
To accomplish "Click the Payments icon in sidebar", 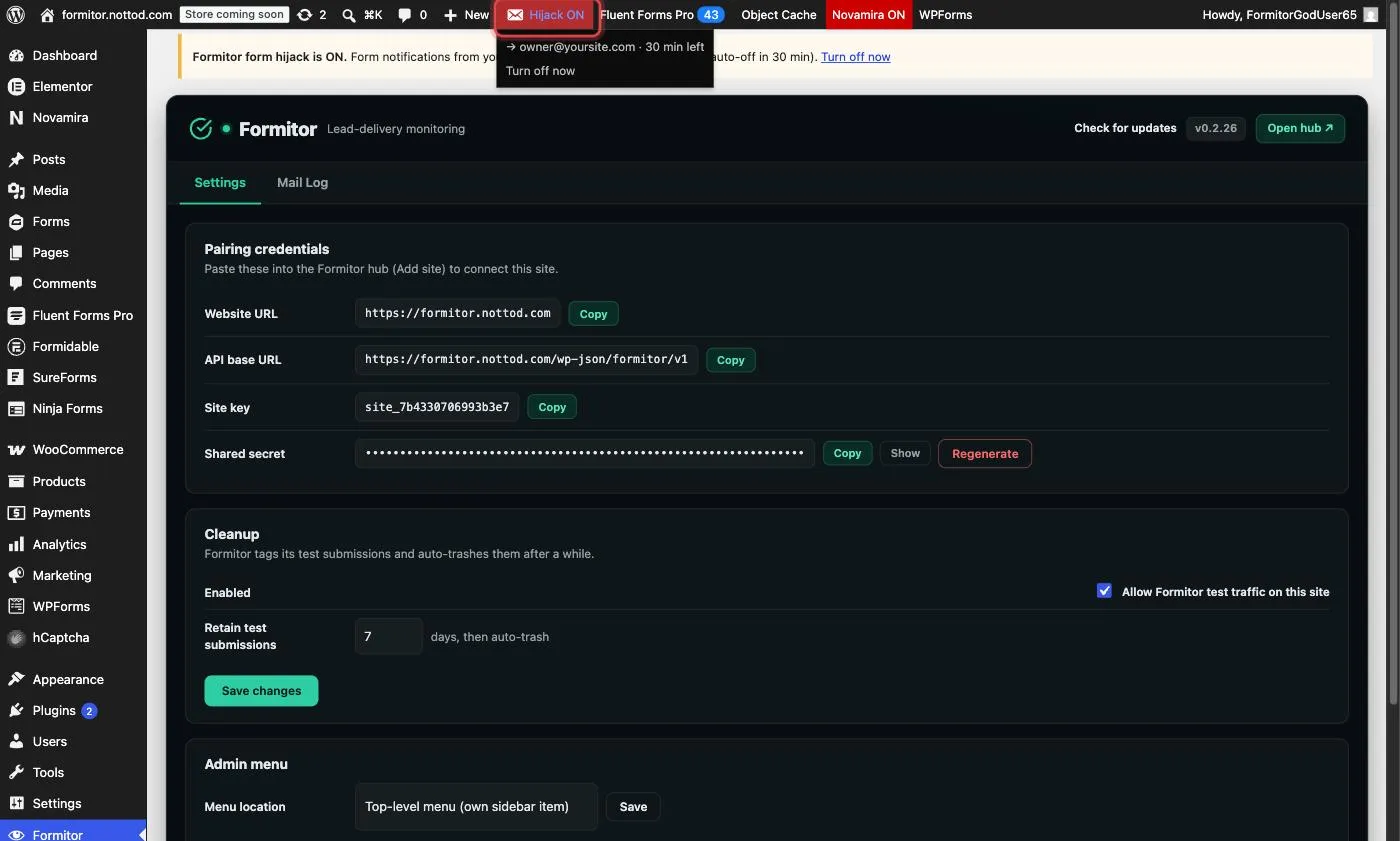I will (16, 512).
